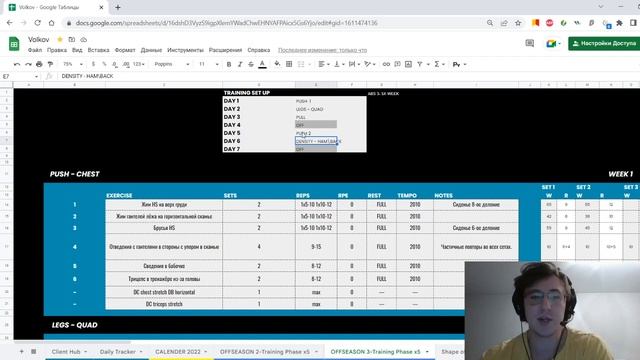Open text wrapping dropdown
Screen dimensions: 640x360
point(354,64)
